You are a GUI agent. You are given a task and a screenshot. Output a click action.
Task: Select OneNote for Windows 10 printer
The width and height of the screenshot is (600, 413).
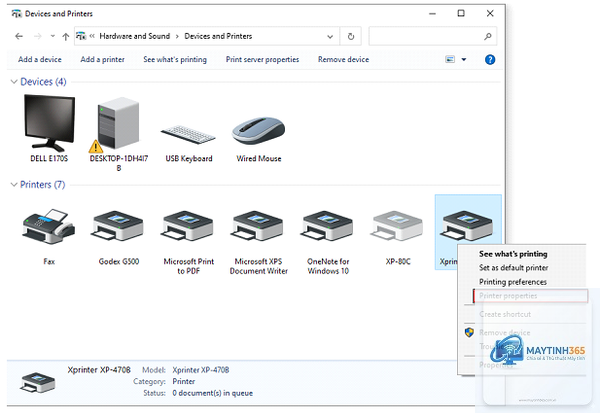click(328, 227)
